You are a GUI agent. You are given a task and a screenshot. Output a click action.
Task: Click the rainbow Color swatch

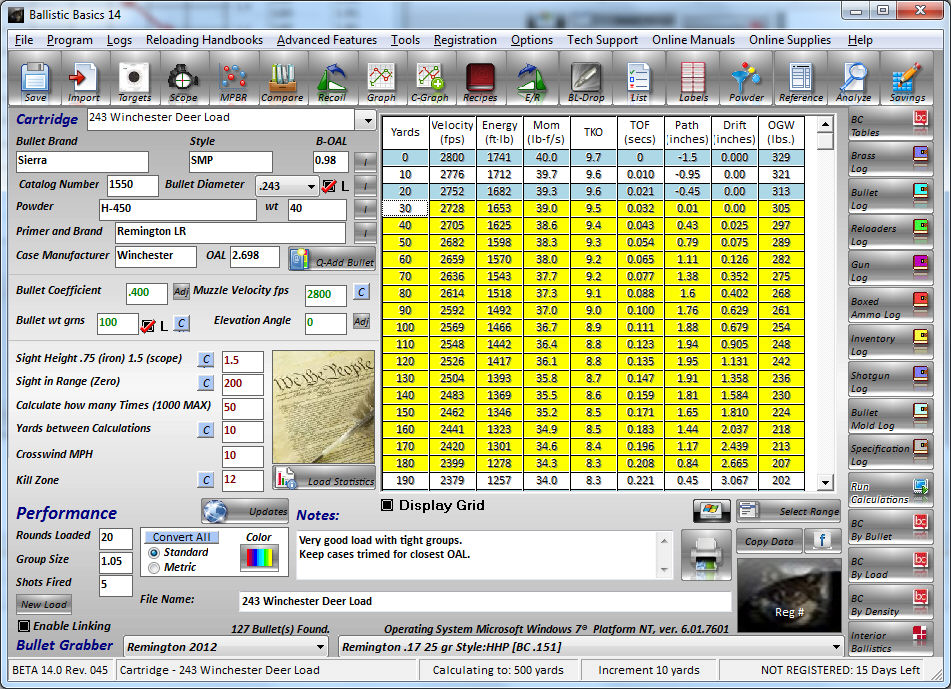[259, 558]
